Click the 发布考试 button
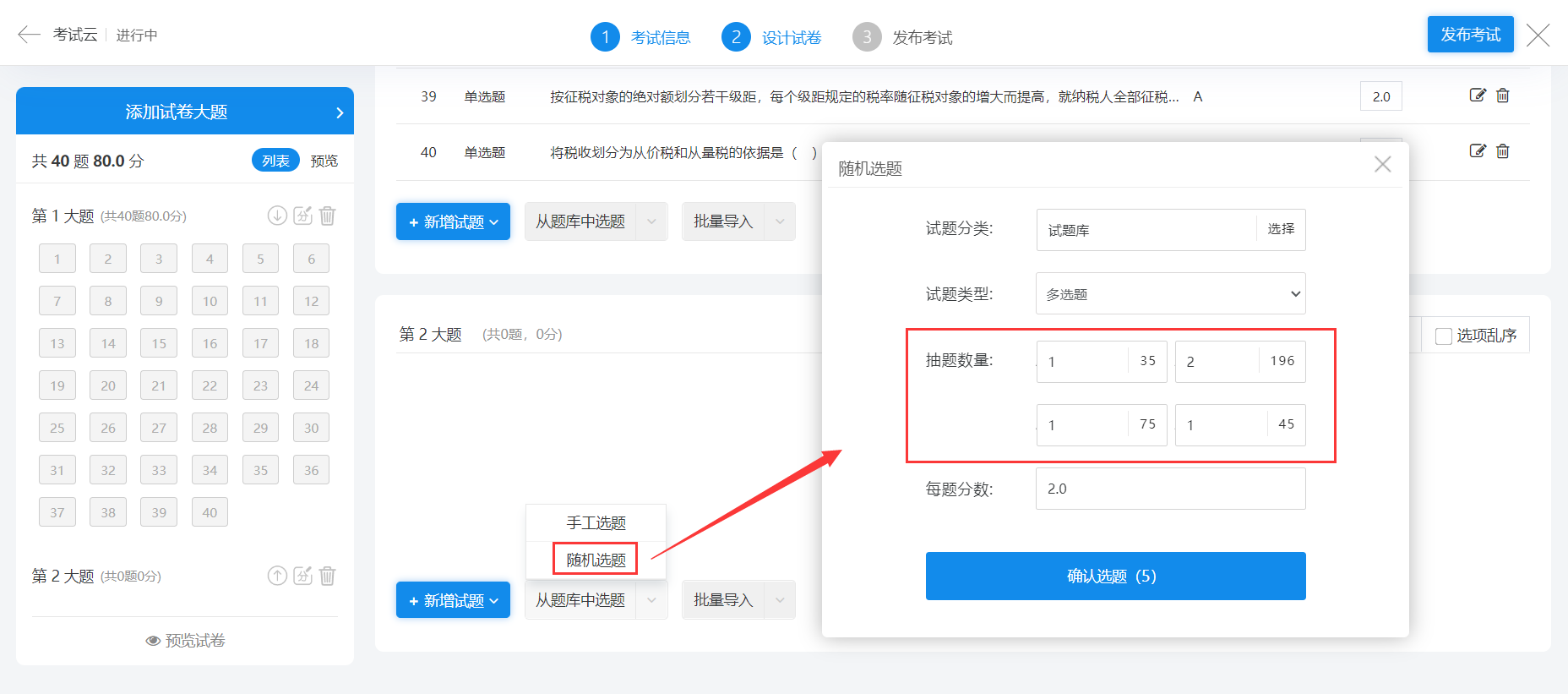 1470,35
